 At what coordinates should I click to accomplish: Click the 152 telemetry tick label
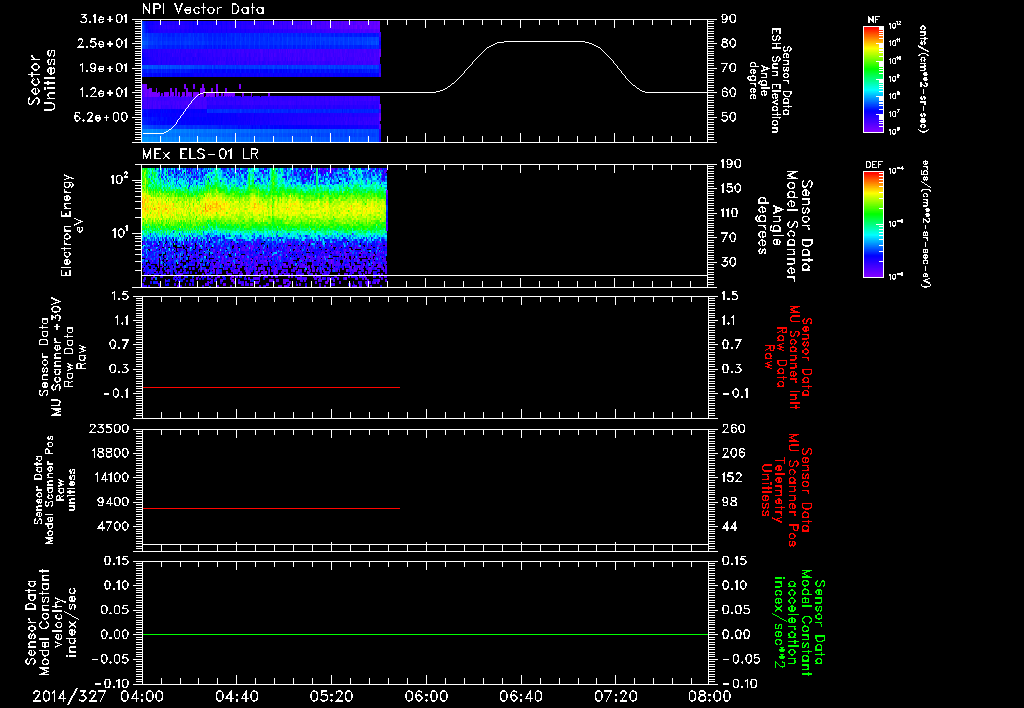pos(732,477)
